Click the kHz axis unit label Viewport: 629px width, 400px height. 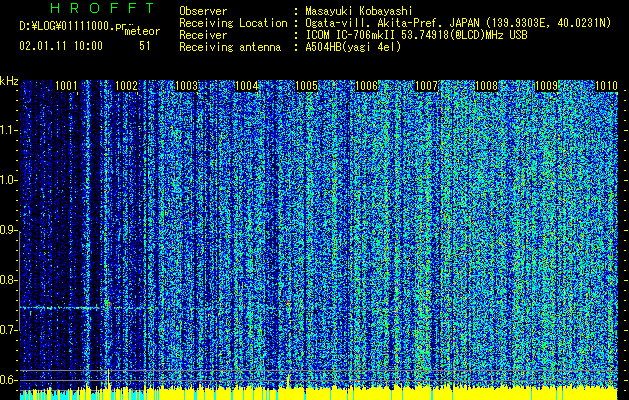9,81
